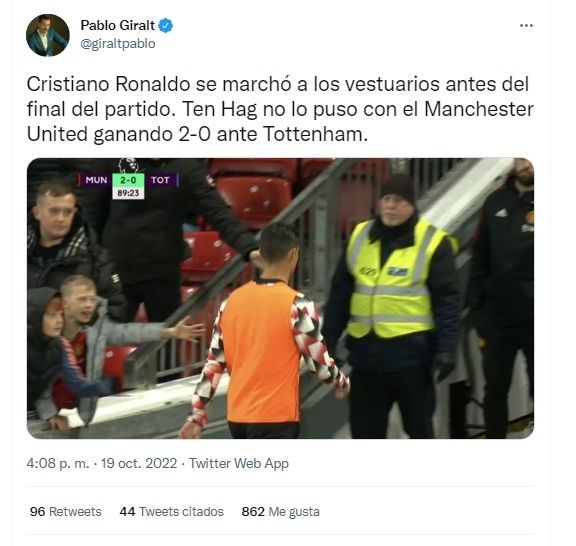Open the tweet's embedded match image
Viewport: 576px width, 546px height.
(x=280, y=298)
